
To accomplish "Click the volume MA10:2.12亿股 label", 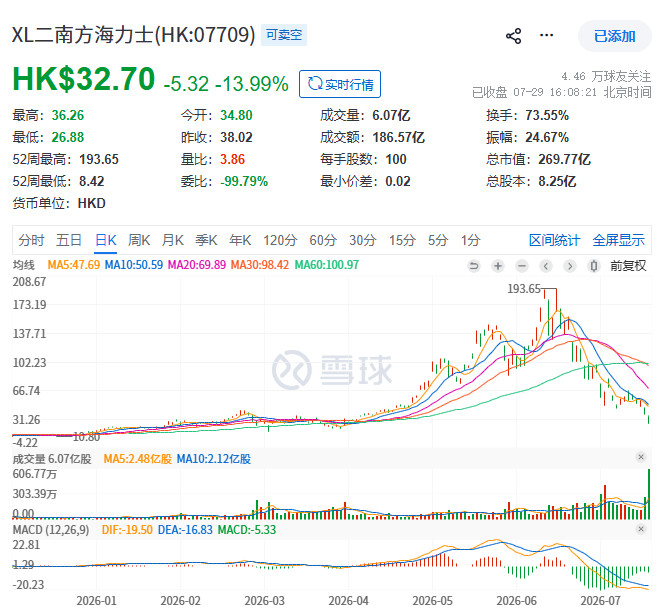I will [x=214, y=459].
